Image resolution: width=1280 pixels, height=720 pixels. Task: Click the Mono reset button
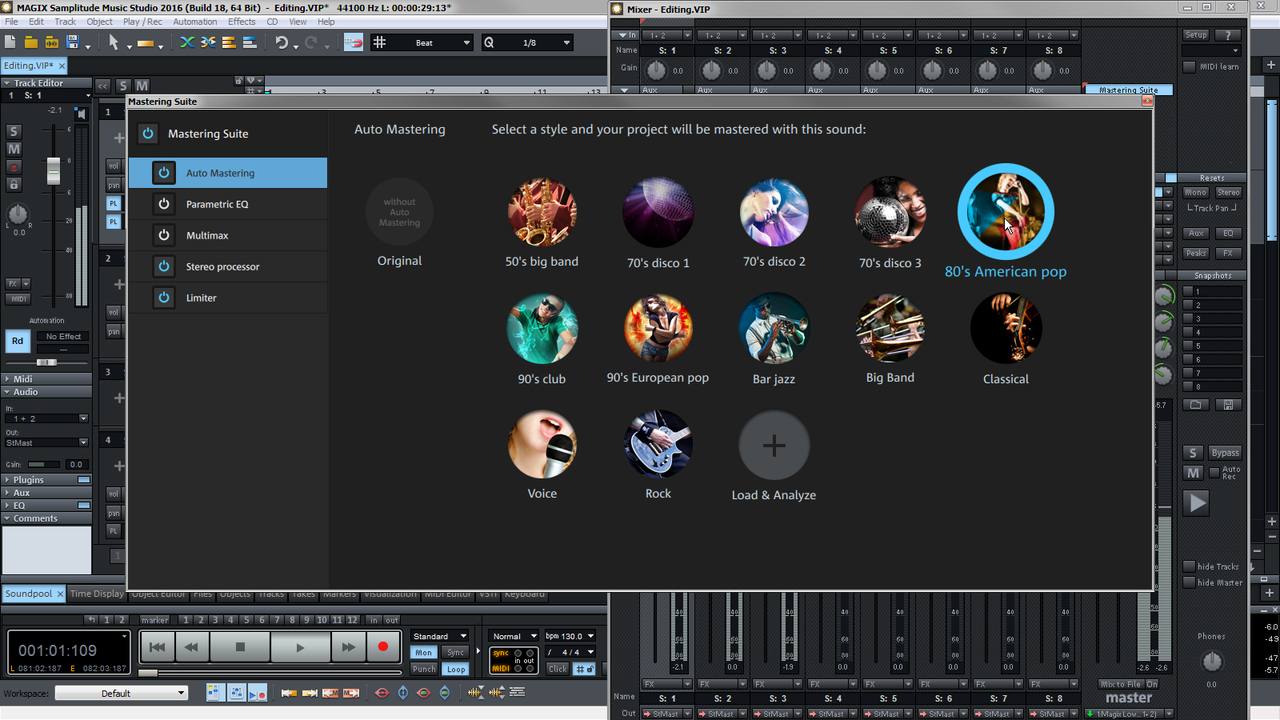1196,192
